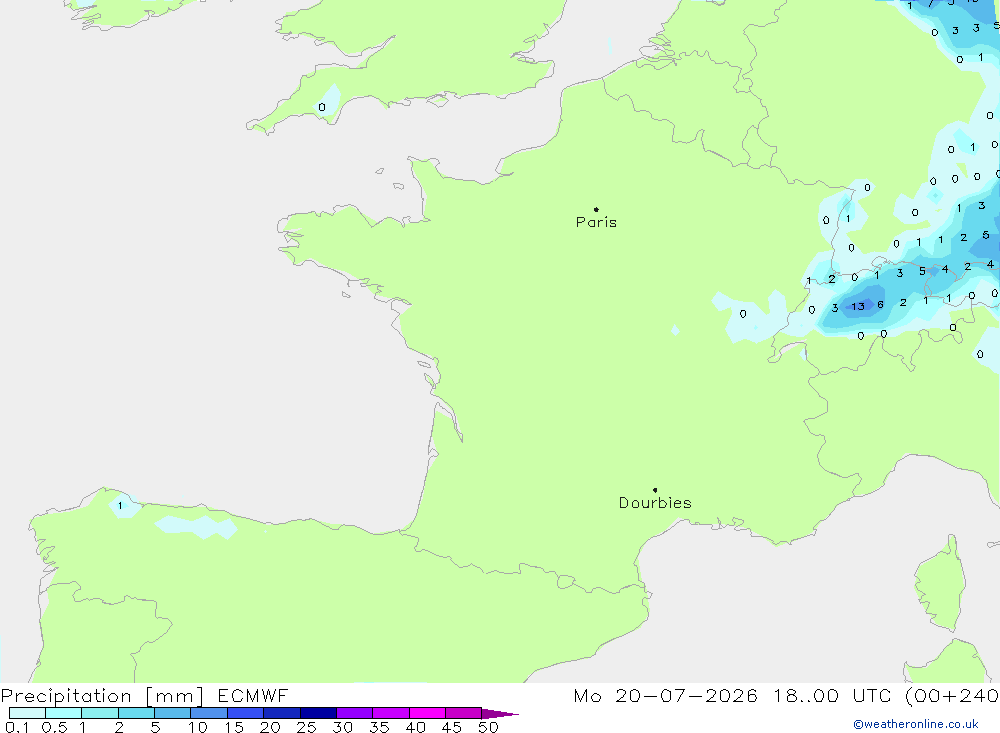Click the 50 legend scale label
This screenshot has width=1000, height=733.
coord(488,727)
